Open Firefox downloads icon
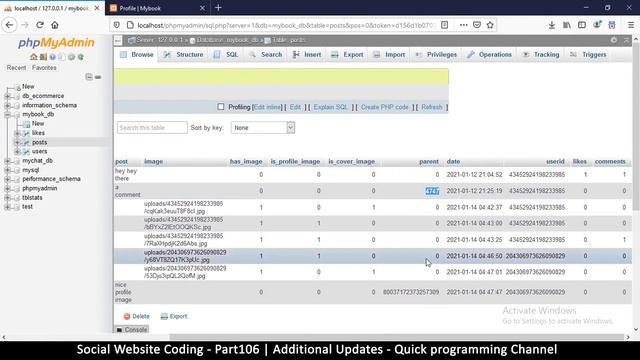Screen dimensions: 640x360 (551, 25)
